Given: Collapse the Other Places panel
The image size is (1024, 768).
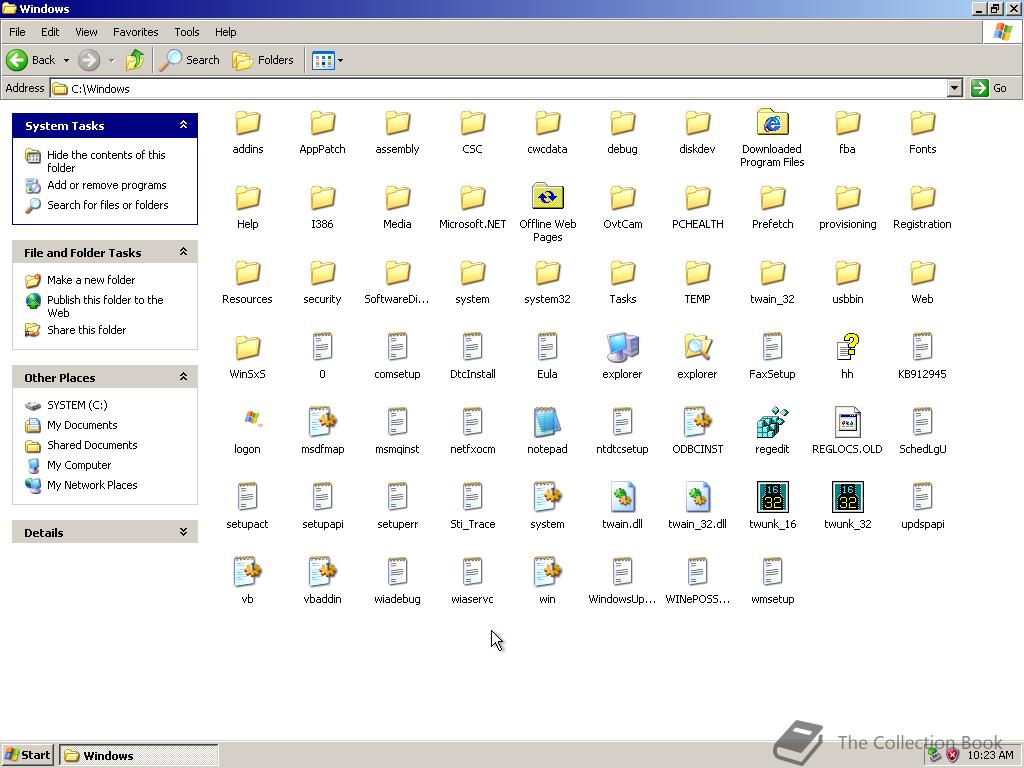Looking at the screenshot, I should pos(184,377).
